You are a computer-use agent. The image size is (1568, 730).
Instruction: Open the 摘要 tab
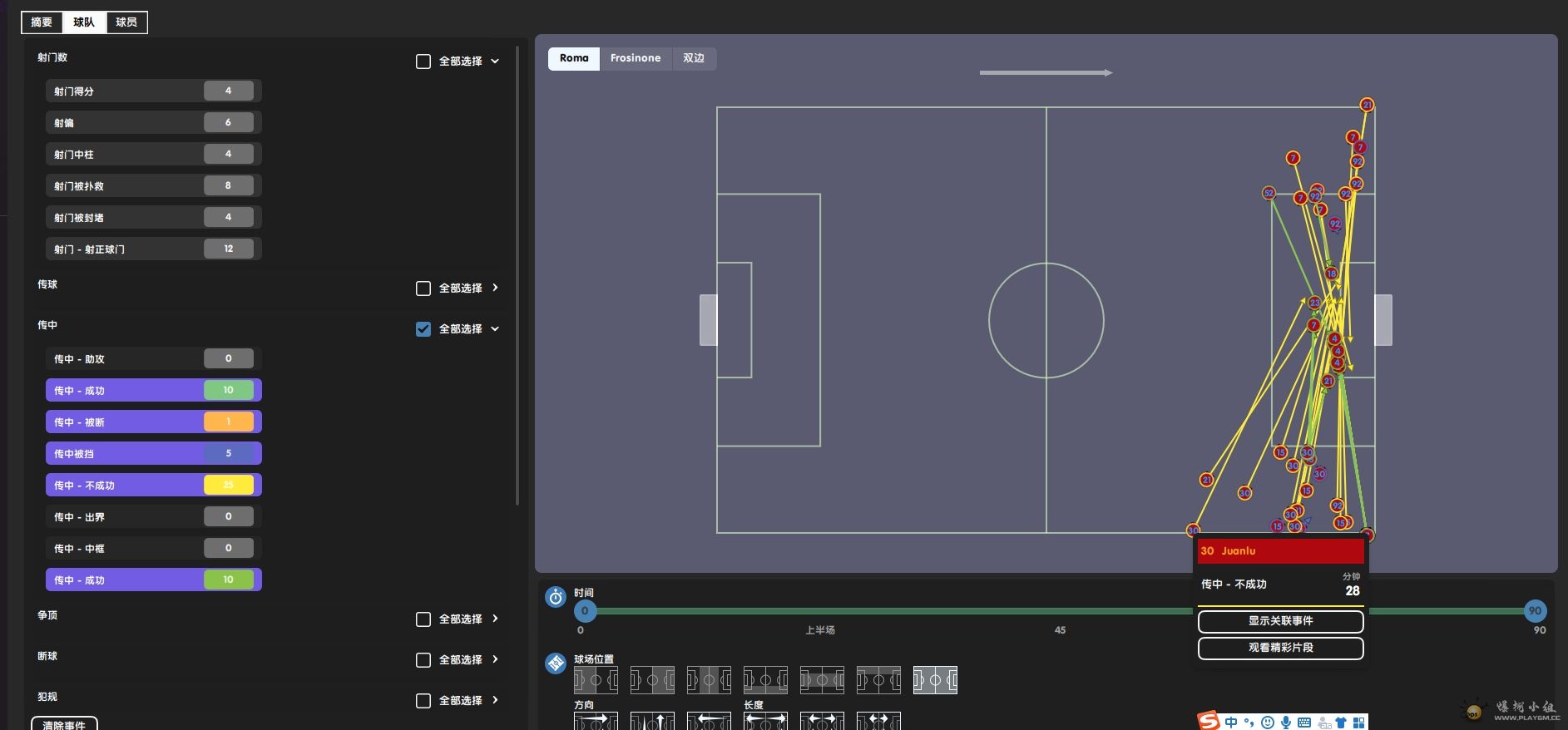click(42, 22)
